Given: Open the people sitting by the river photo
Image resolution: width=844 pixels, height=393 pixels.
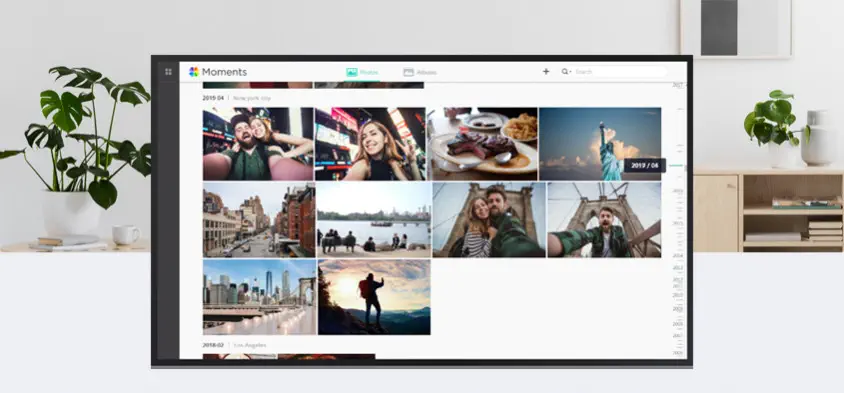Looking at the screenshot, I should pos(374,220).
